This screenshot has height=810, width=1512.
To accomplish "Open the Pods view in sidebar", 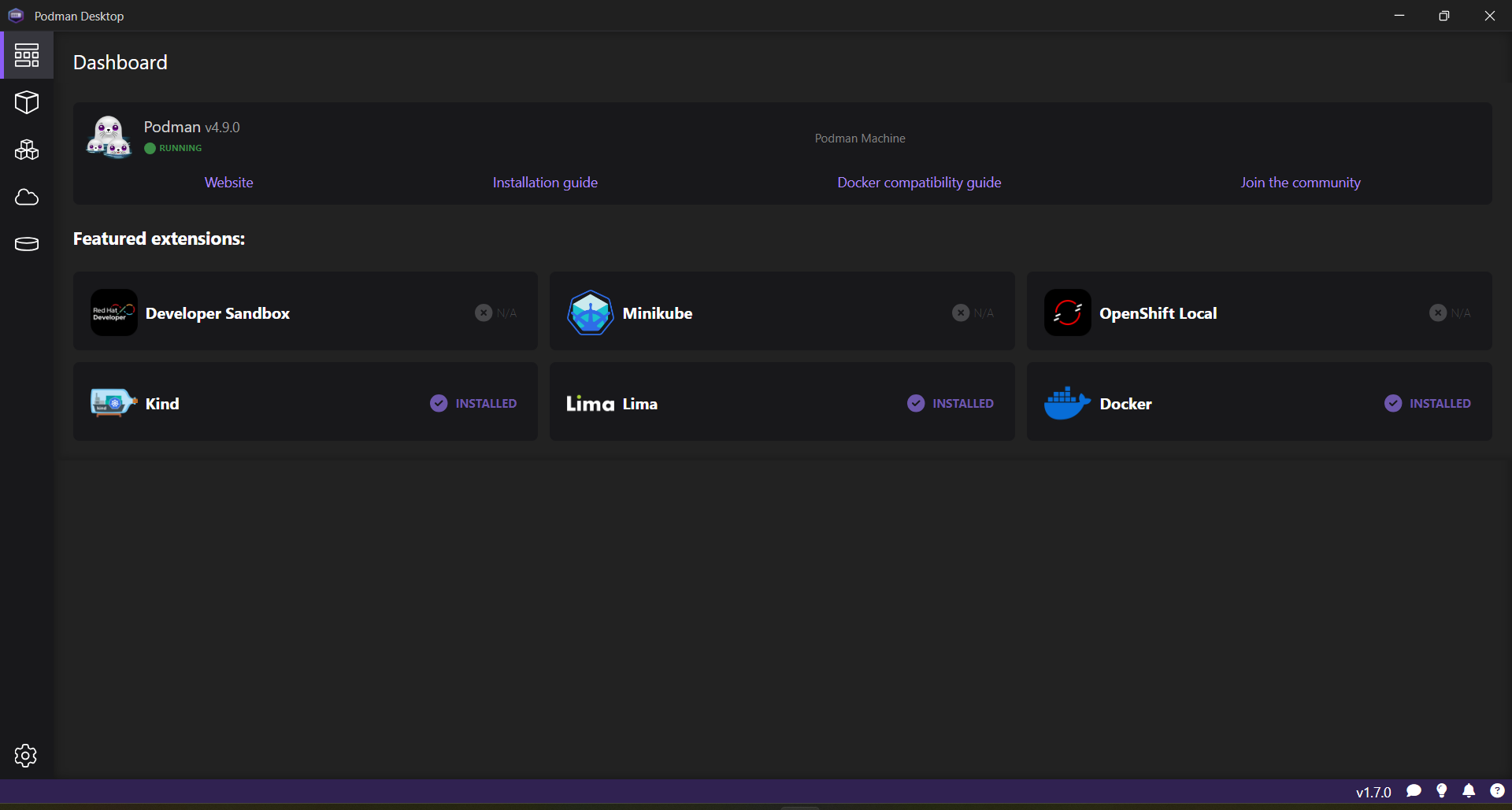I will point(27,150).
